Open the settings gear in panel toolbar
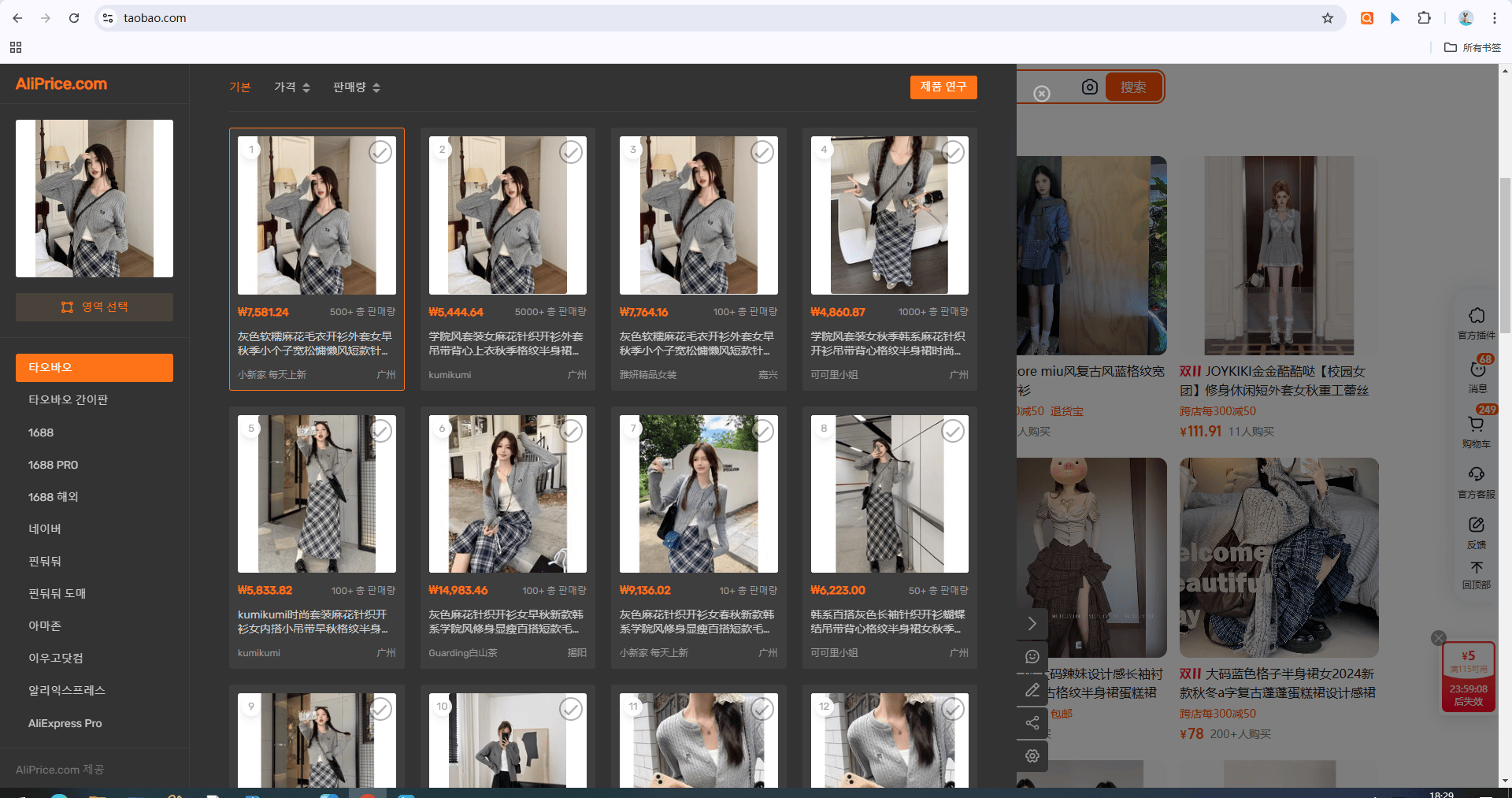This screenshot has width=1512, height=798. pos(1032,756)
